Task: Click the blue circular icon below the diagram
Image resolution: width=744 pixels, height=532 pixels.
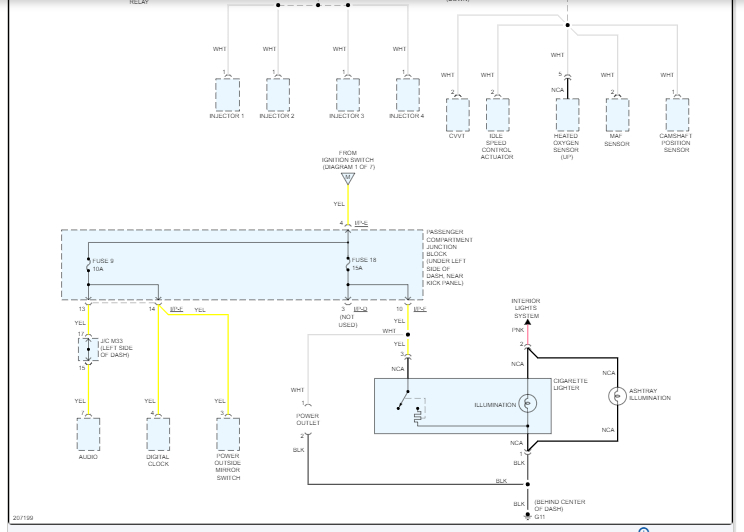Action: (x=643, y=530)
